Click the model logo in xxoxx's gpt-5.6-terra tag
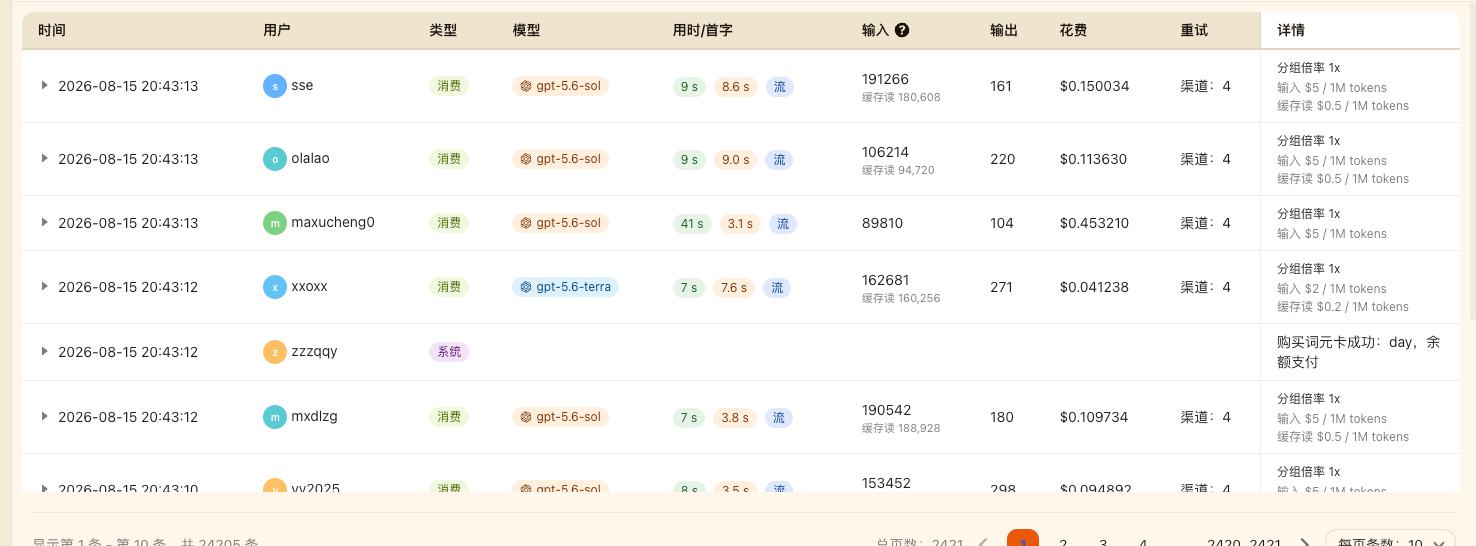Screen dimensions: 1476x546 (526, 287)
